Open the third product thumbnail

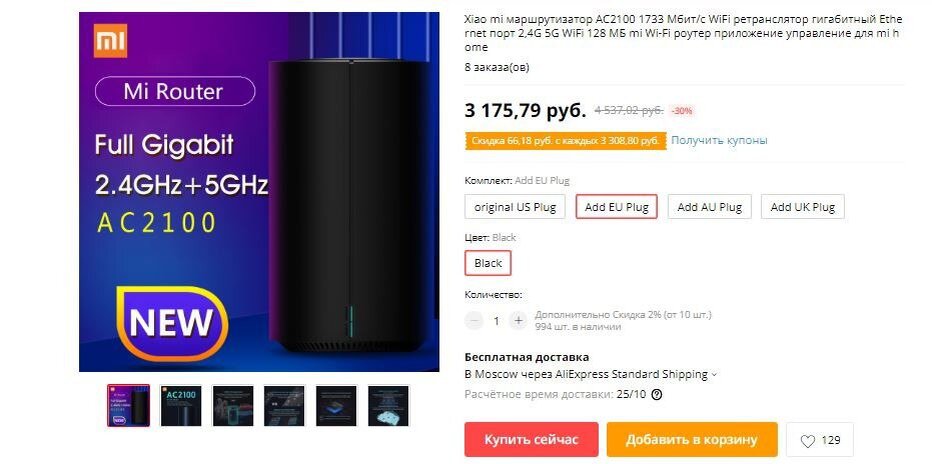[x=232, y=405]
